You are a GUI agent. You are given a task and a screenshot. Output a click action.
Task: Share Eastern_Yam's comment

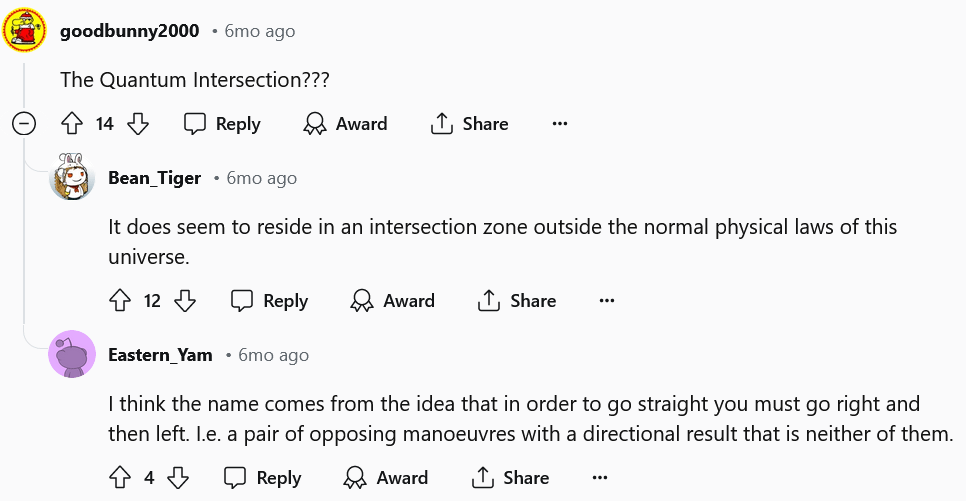pos(510,478)
